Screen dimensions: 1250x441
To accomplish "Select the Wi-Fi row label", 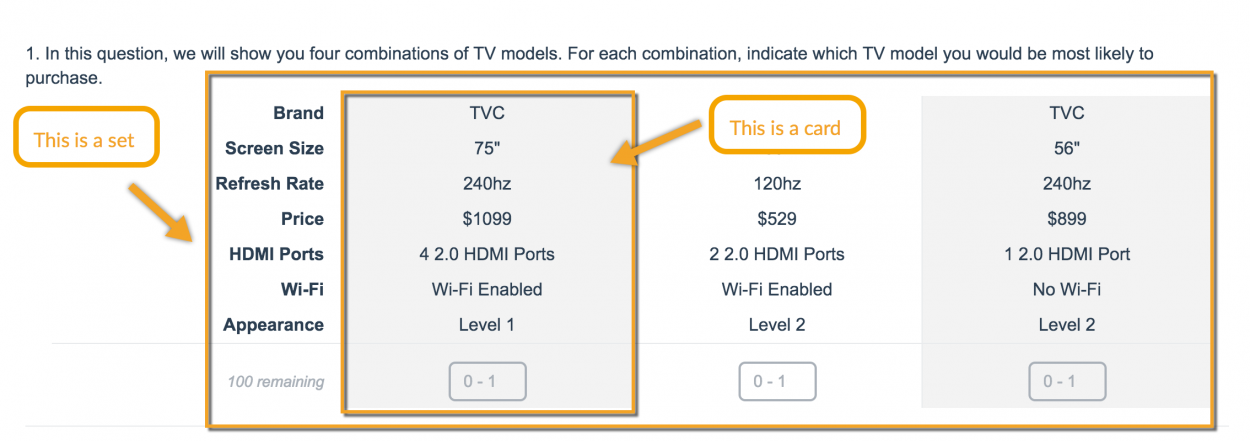I will tap(304, 289).
